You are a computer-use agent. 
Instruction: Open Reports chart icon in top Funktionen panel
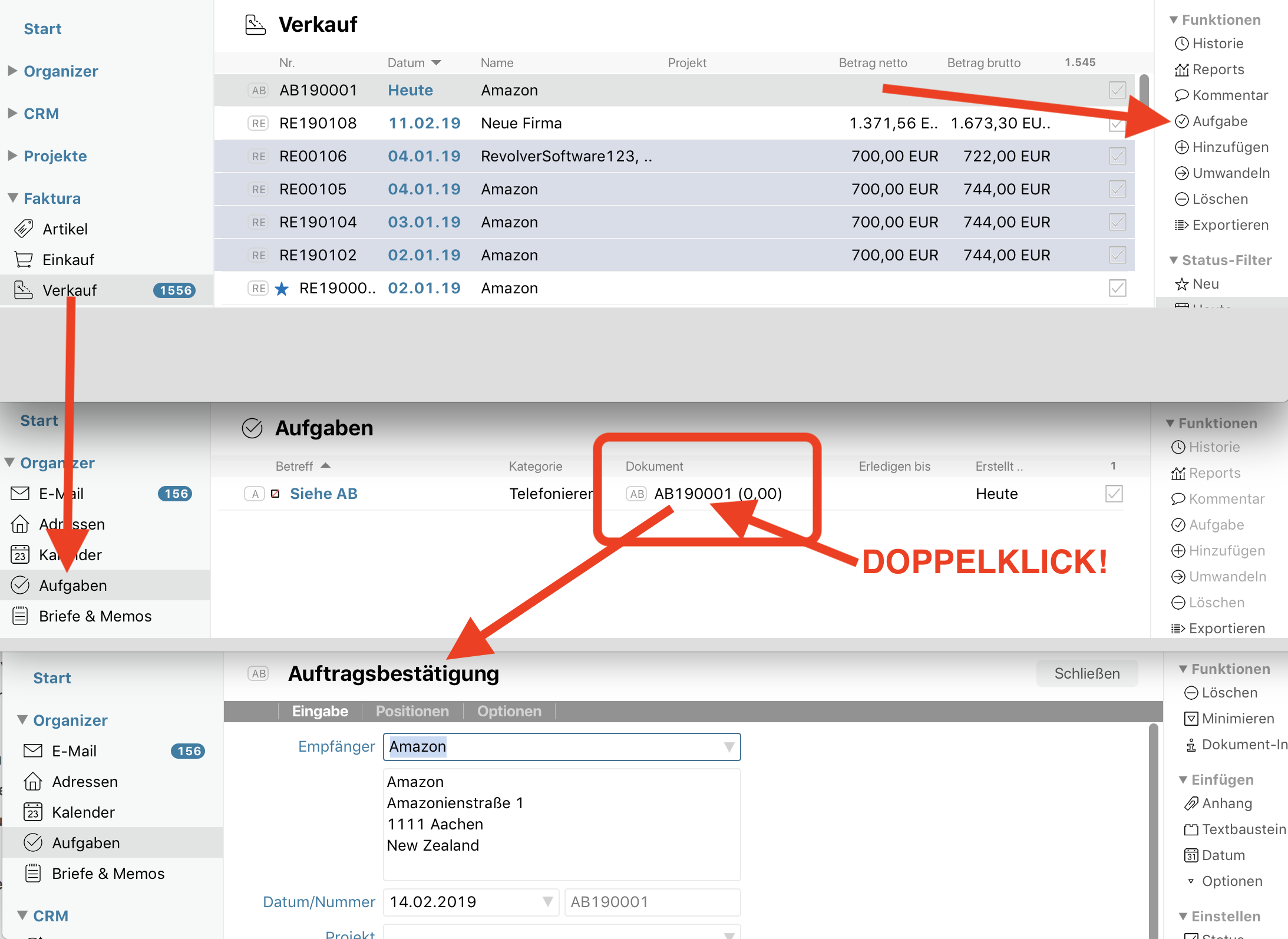1181,70
